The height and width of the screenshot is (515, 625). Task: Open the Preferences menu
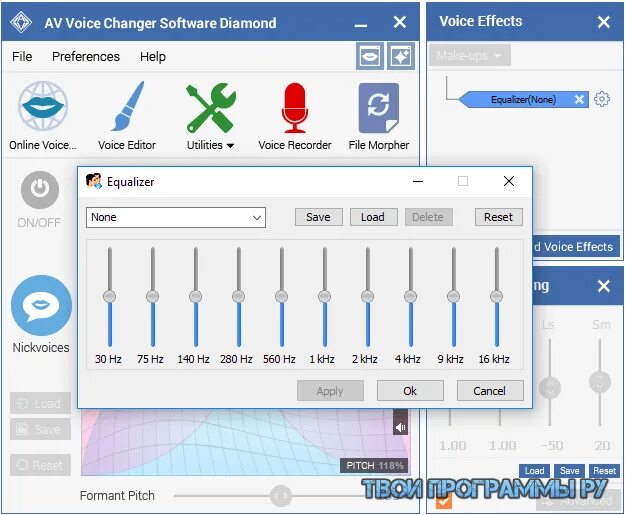point(86,57)
